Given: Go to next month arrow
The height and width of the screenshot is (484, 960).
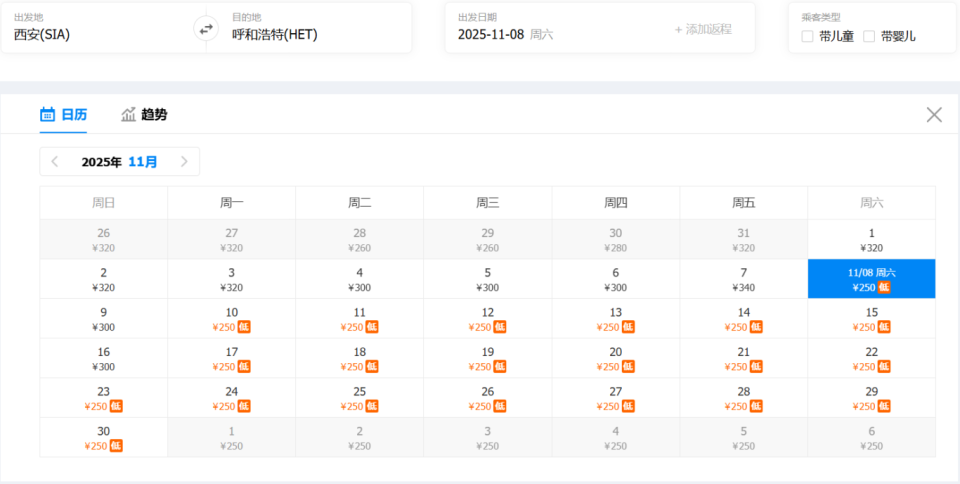Looking at the screenshot, I should pyautogui.click(x=184, y=161).
